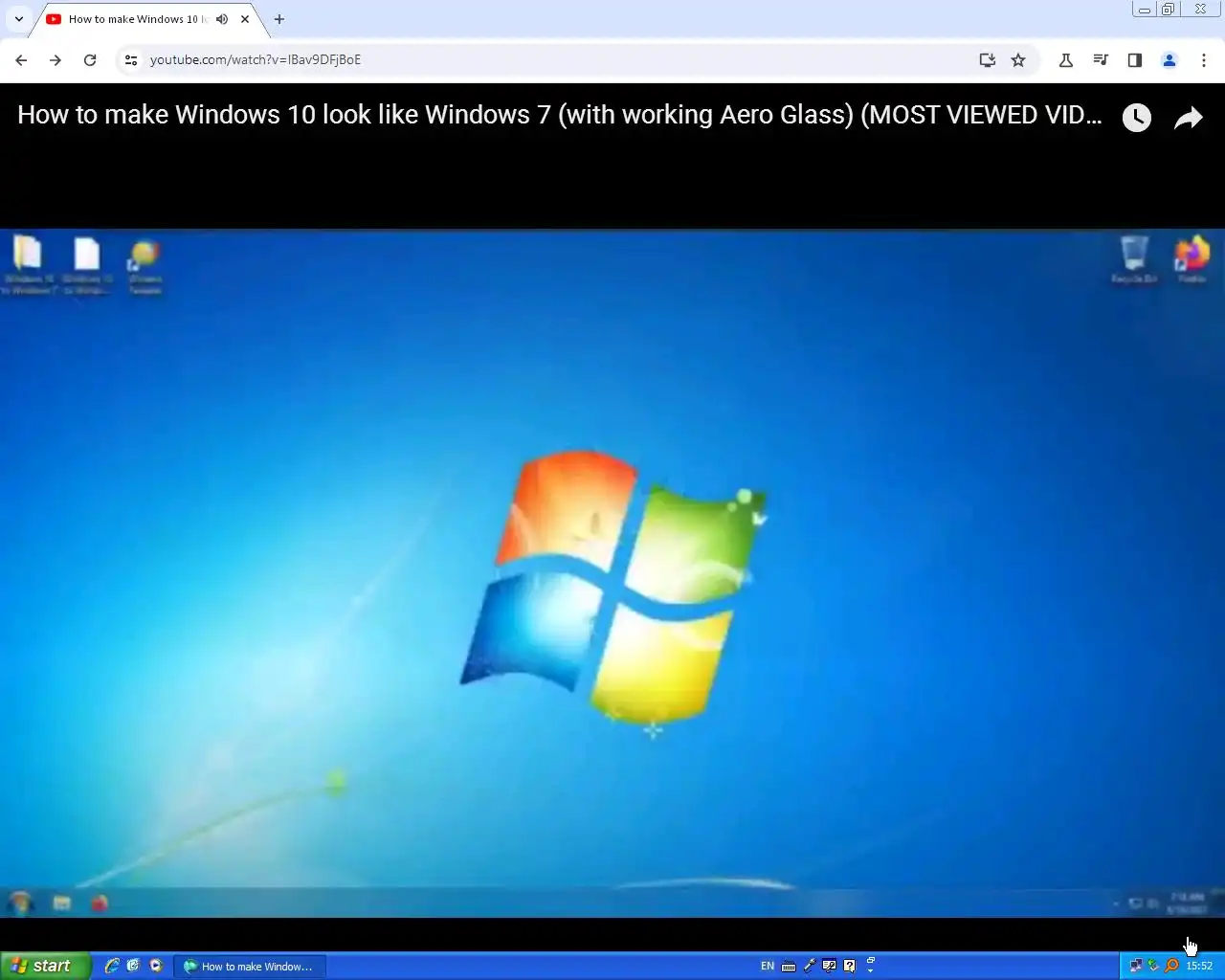The width and height of the screenshot is (1225, 980).
Task: Launch Windows Media Player from Quick Launch
Action: click(156, 966)
